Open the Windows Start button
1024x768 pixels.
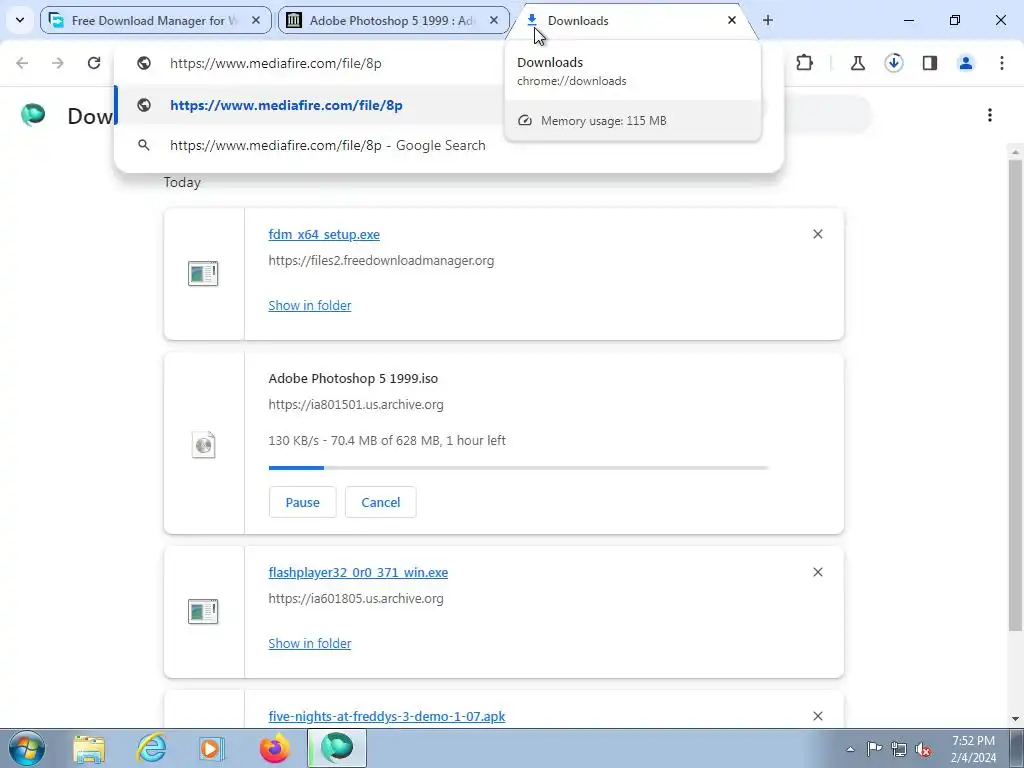pyautogui.click(x=27, y=748)
